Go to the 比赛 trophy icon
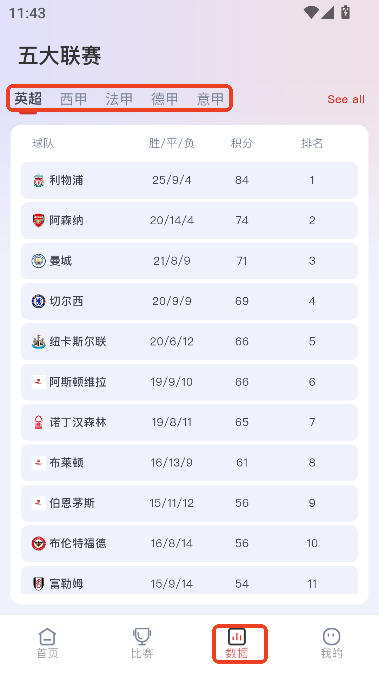The width and height of the screenshot is (379, 674). [142, 636]
